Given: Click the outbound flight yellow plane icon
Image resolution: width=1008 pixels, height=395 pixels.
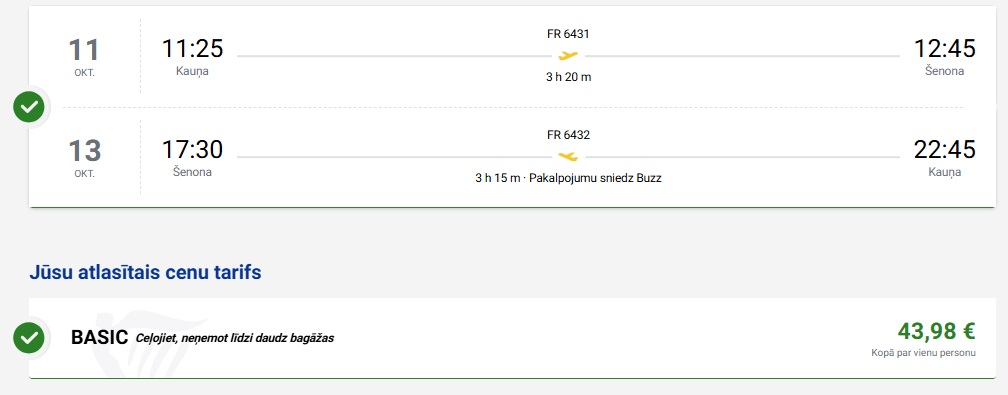Looking at the screenshot, I should pos(568,56).
